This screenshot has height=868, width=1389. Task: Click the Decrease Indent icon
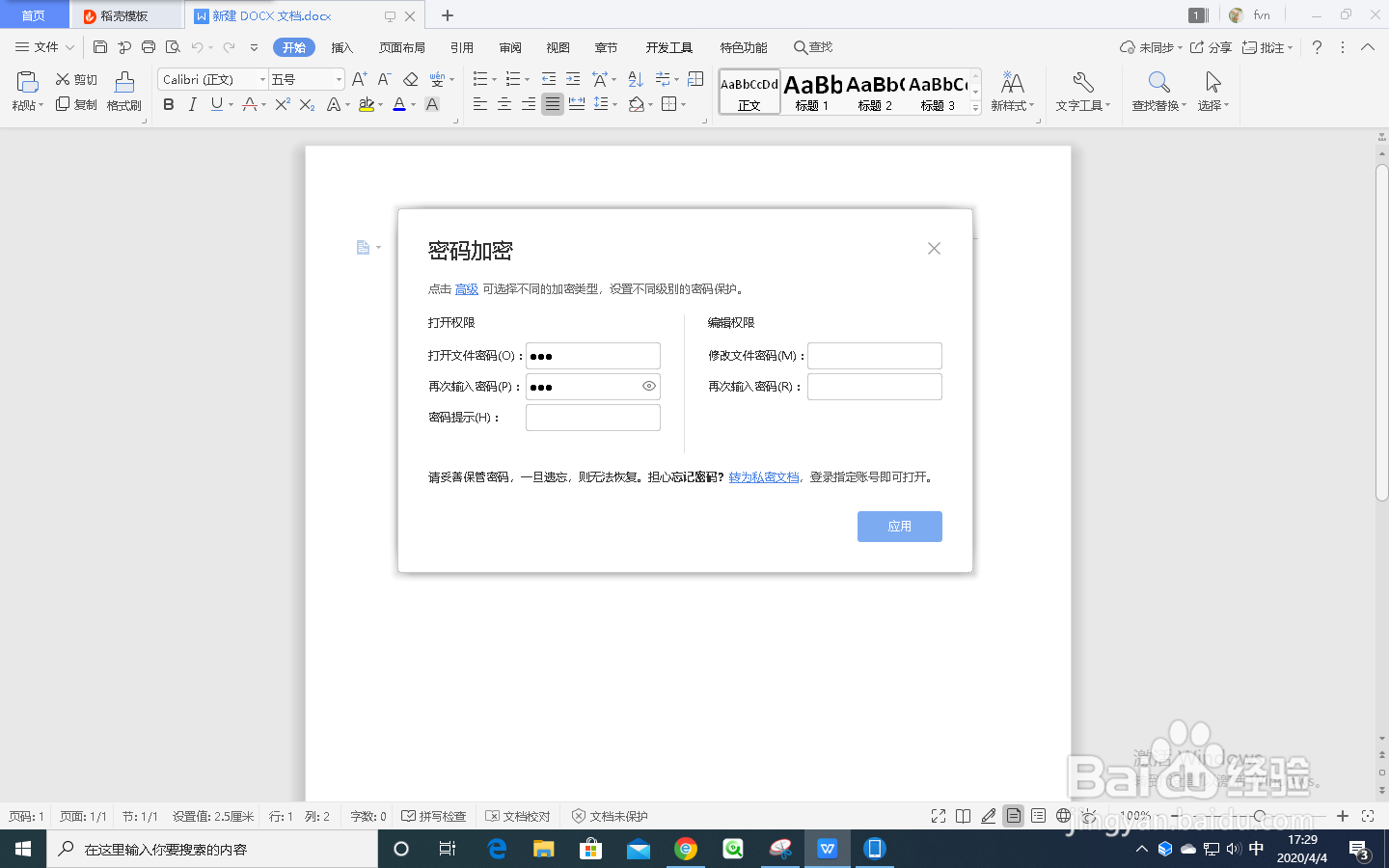[549, 79]
